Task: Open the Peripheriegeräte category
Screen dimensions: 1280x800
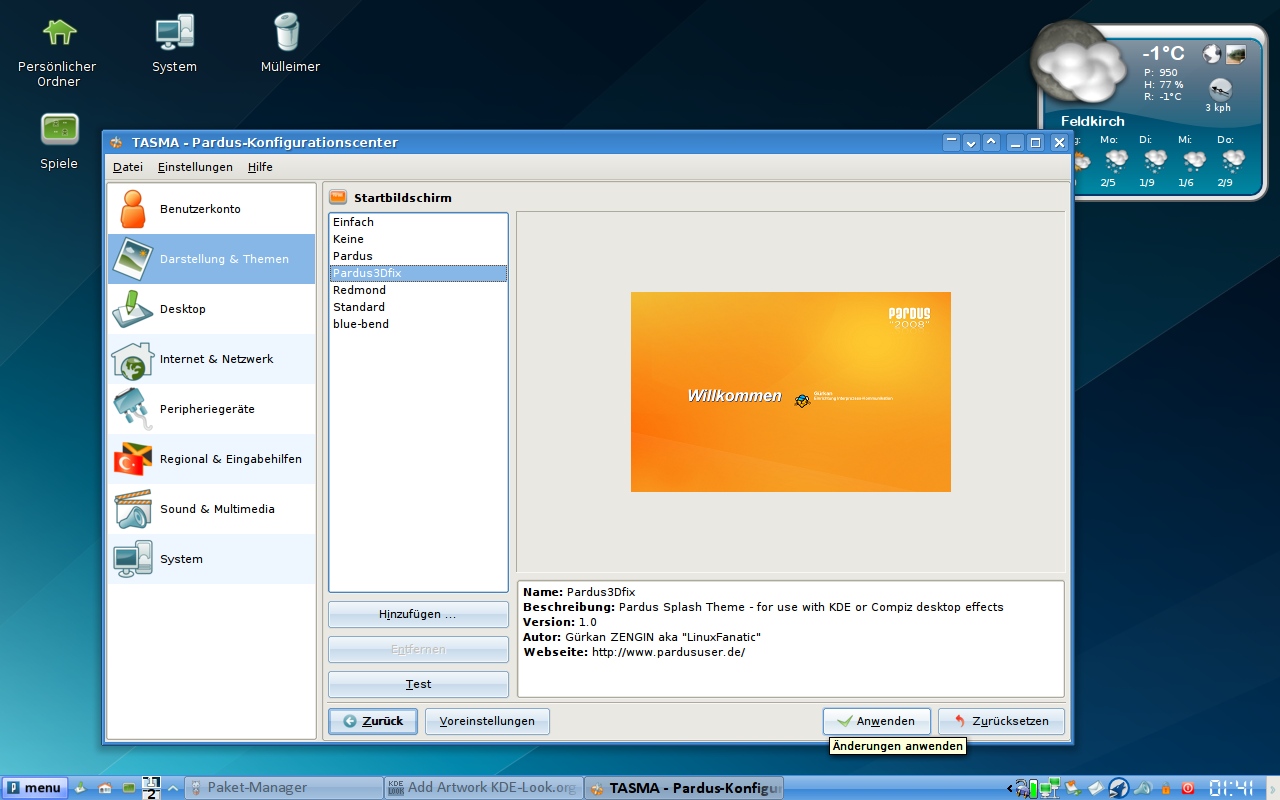Action: tap(211, 409)
